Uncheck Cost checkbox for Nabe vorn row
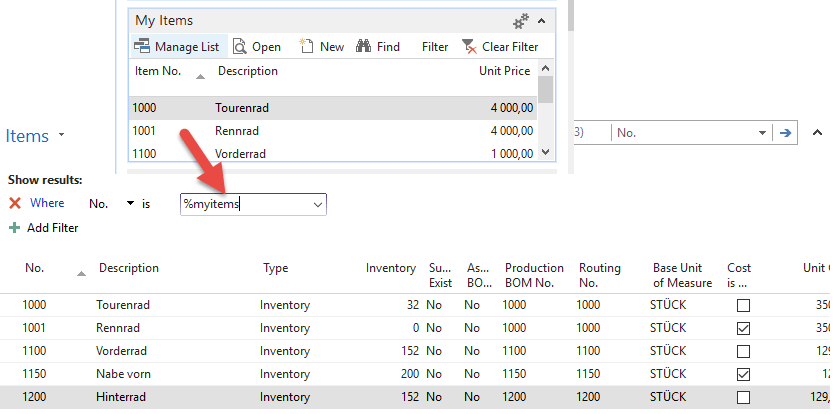836x414 pixels. (x=742, y=374)
